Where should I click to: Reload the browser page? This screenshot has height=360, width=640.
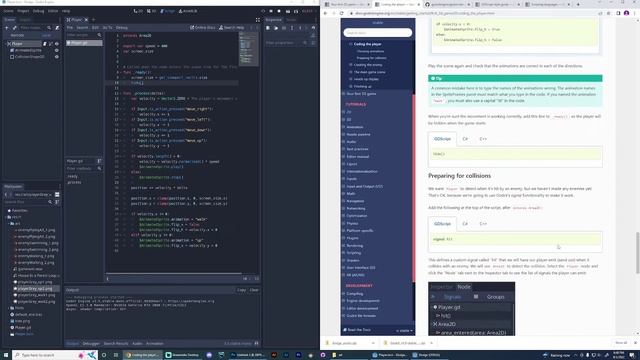tap(341, 13)
